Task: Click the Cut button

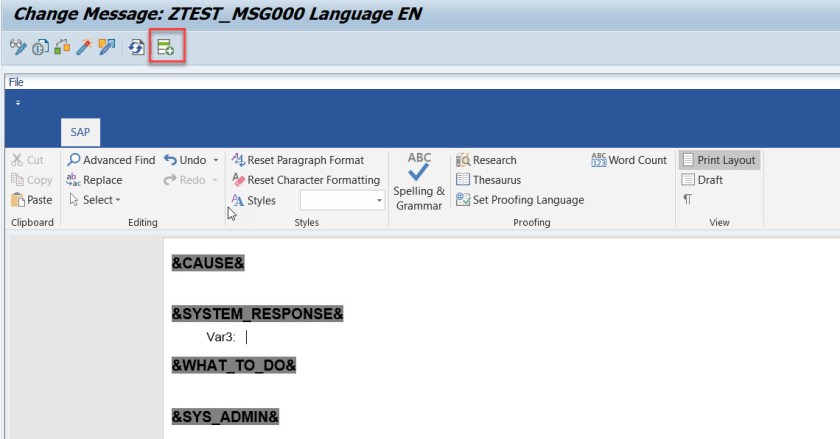Action: click(x=27, y=160)
